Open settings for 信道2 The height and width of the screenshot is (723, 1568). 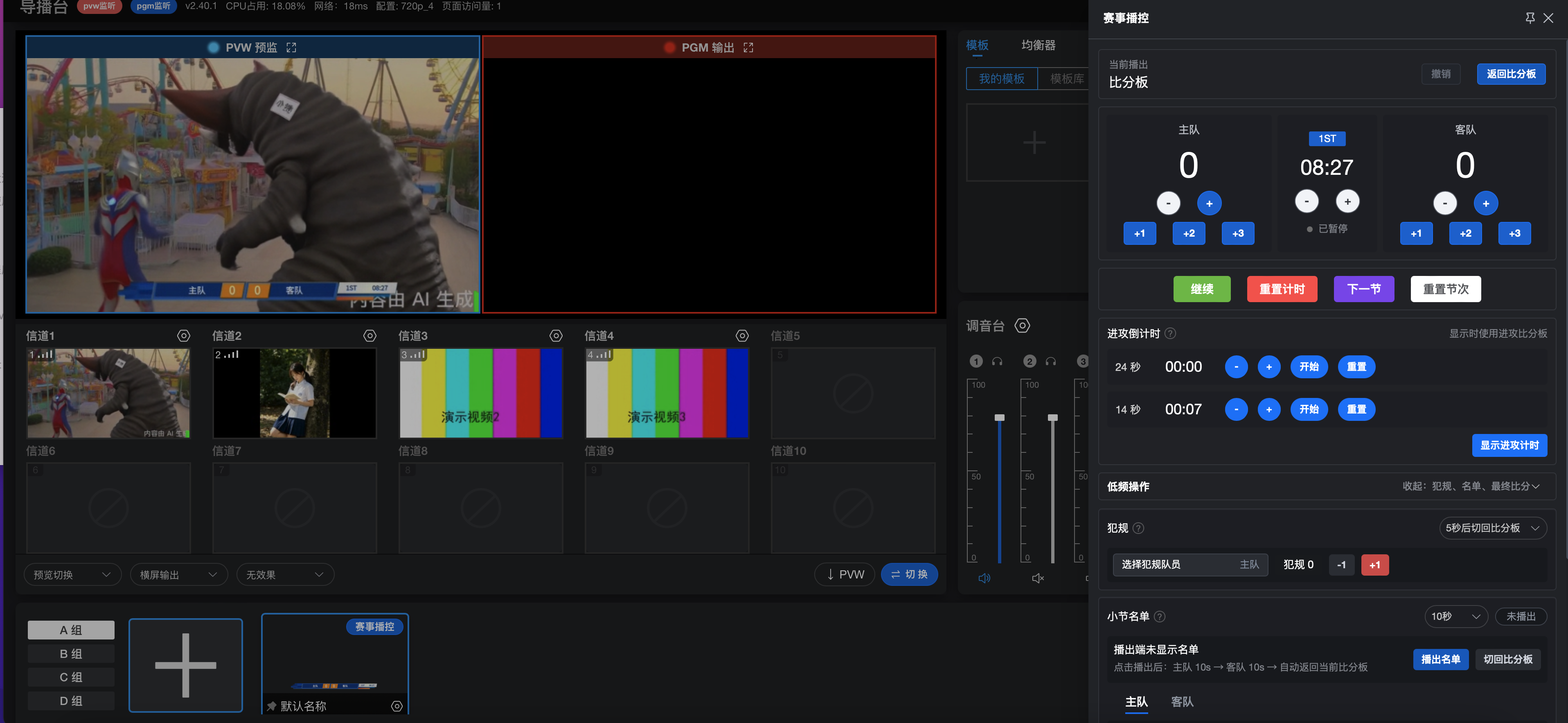tap(369, 336)
